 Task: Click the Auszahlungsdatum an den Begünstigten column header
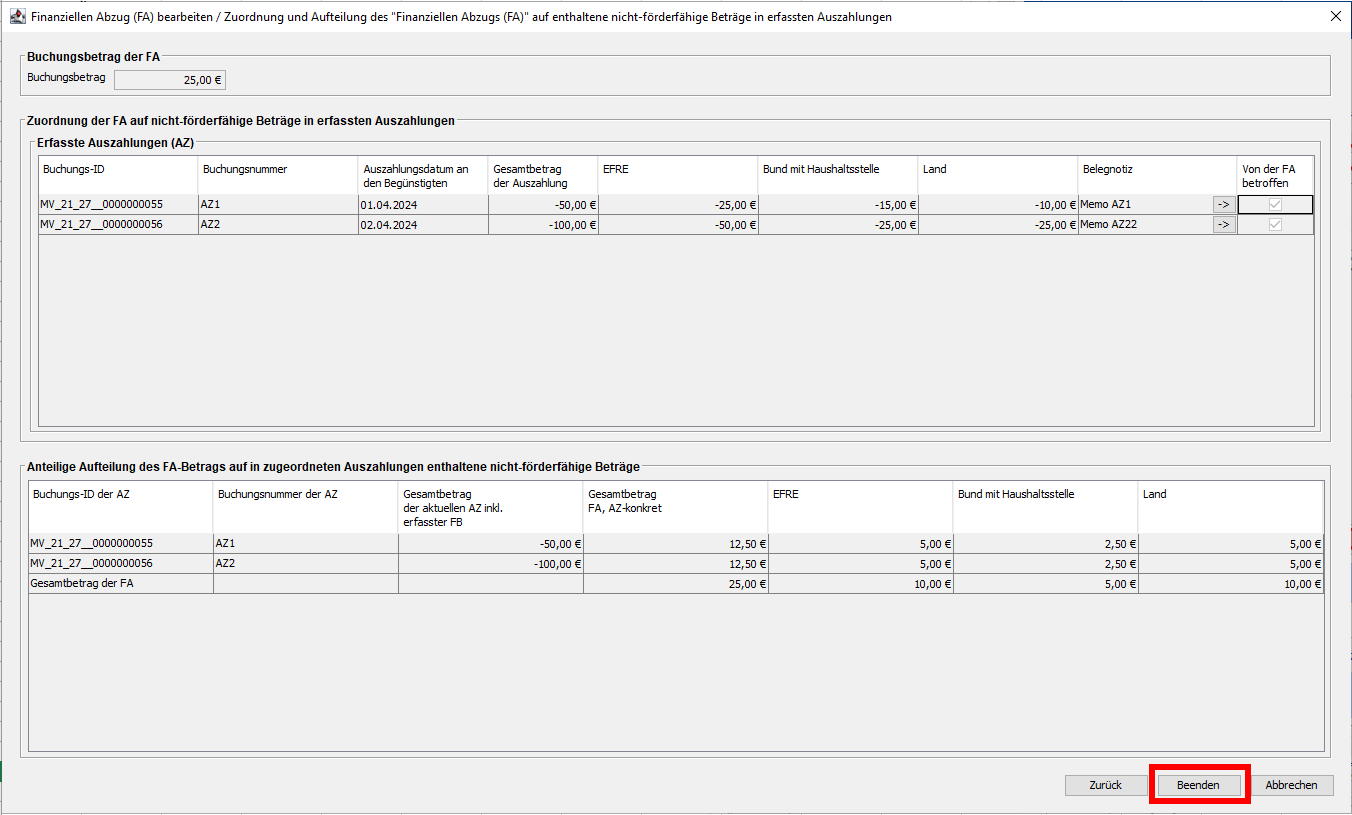click(x=422, y=175)
